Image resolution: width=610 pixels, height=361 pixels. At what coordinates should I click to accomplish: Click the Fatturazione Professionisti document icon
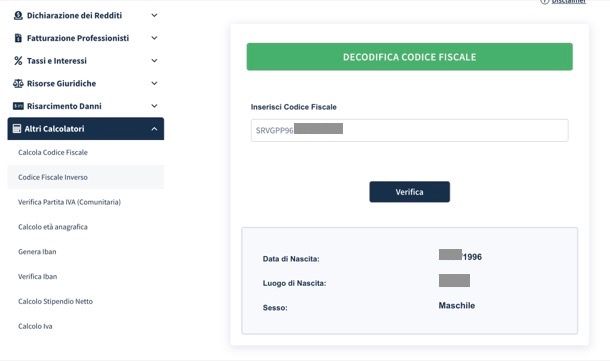18,38
